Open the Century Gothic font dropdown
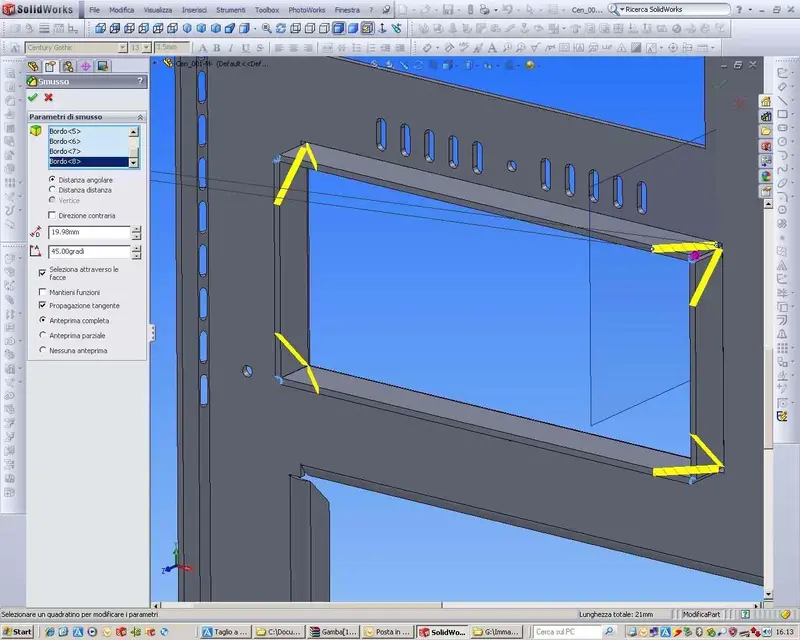800x640 pixels. tap(122, 47)
